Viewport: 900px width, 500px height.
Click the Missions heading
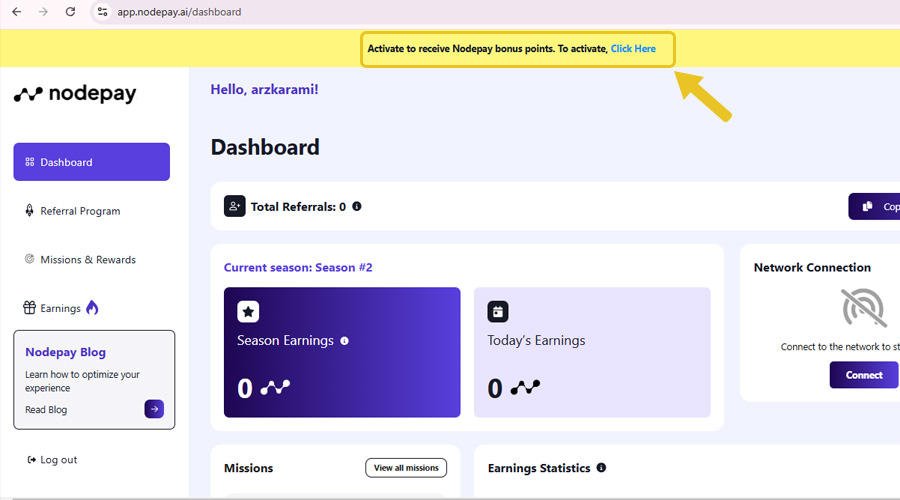point(249,468)
